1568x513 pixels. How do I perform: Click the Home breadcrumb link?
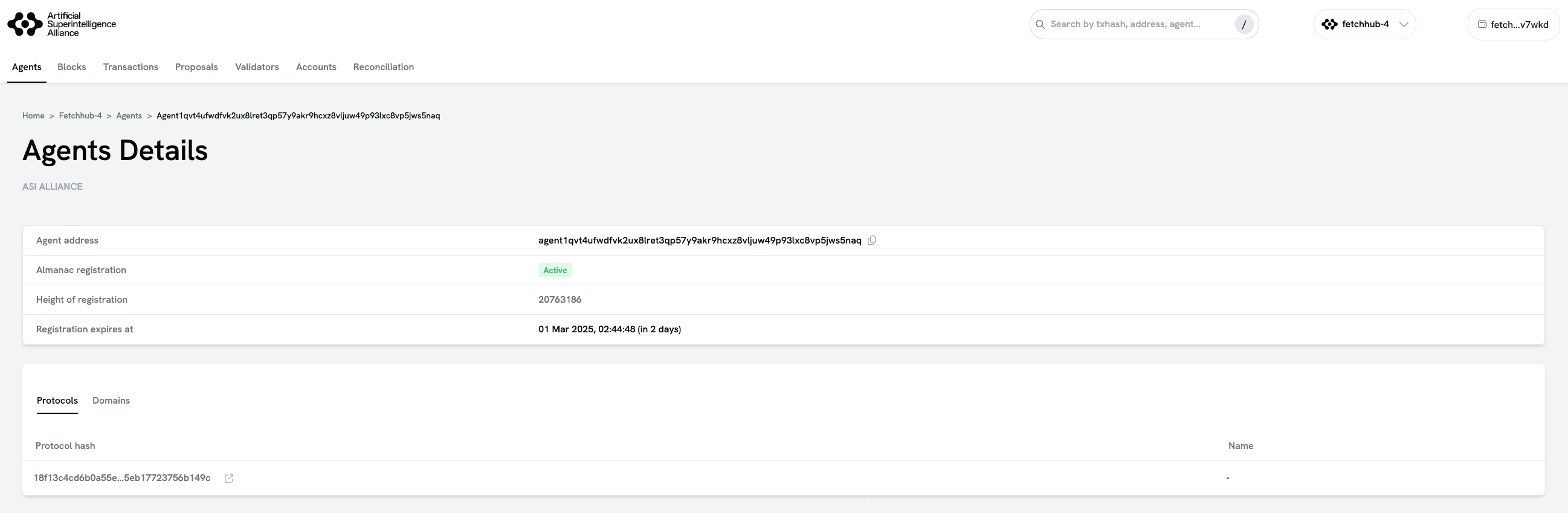pyautogui.click(x=33, y=115)
